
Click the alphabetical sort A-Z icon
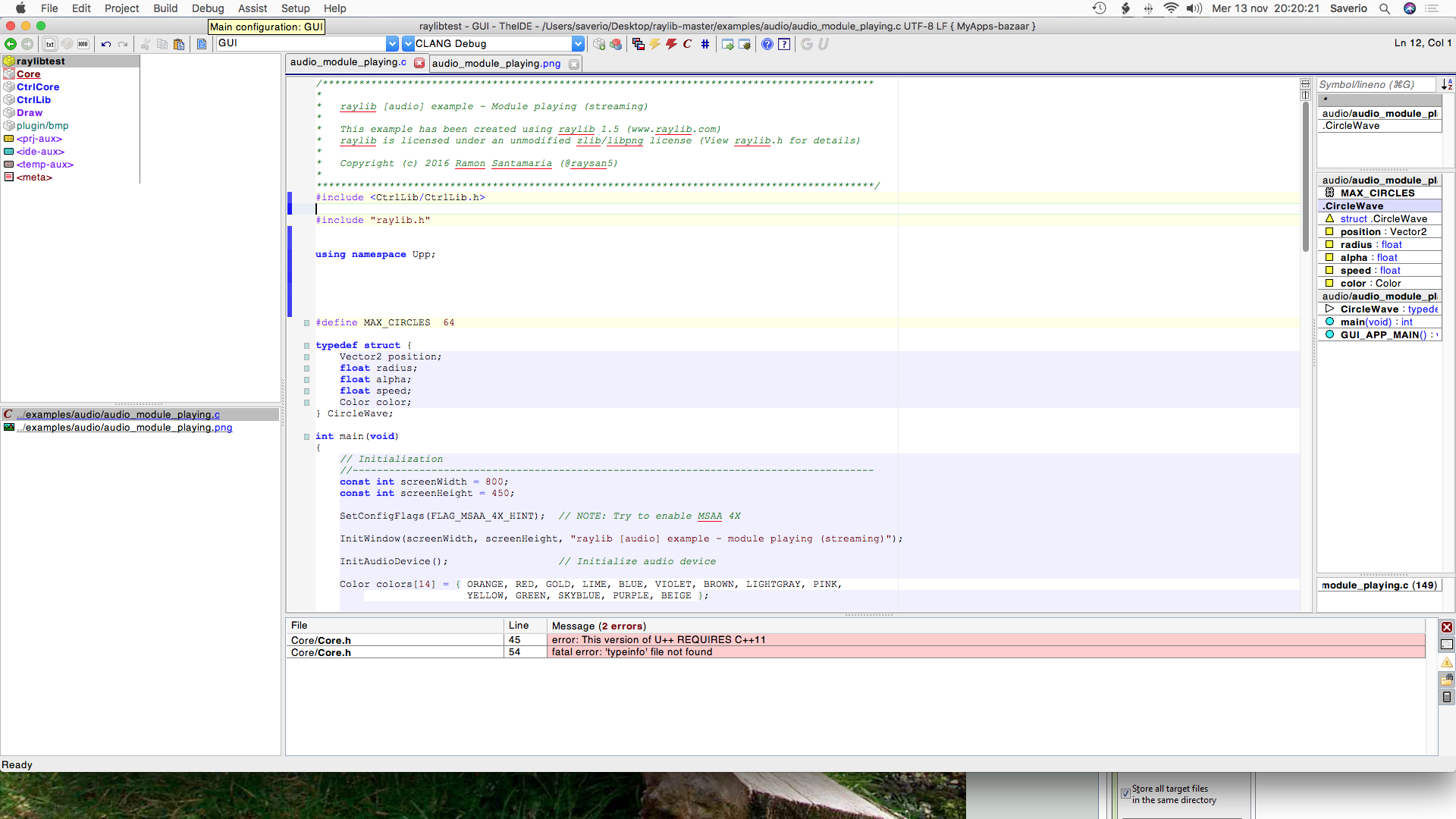point(1447,85)
